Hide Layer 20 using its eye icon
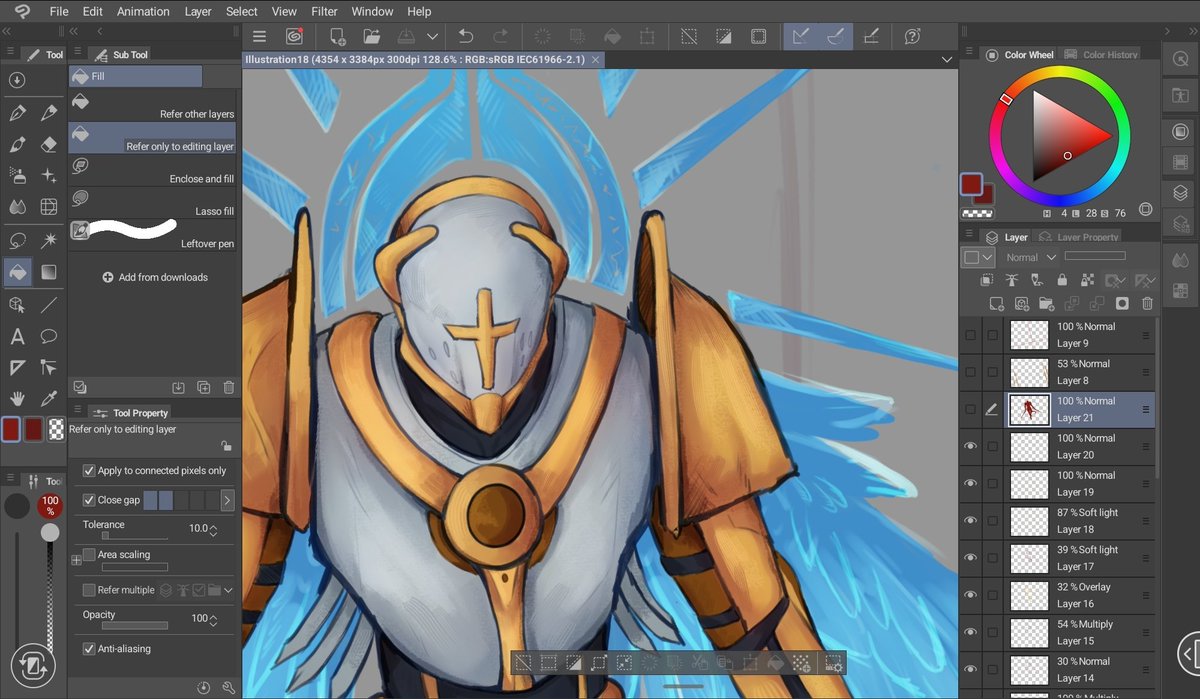 point(970,446)
